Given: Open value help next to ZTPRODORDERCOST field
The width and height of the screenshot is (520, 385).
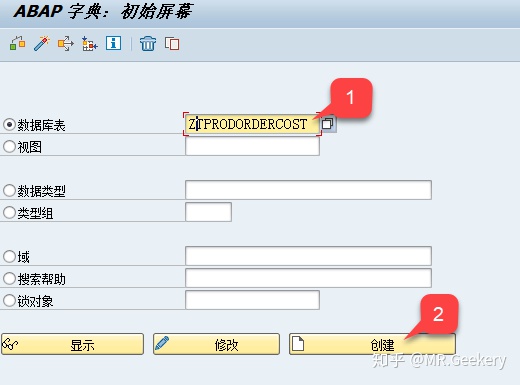Looking at the screenshot, I should point(328,124).
